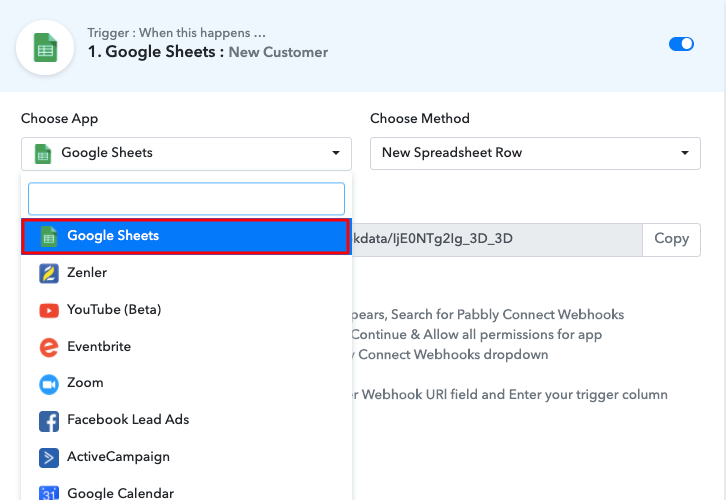Click the "Choose App" label
Image resolution: width=726 pixels, height=500 pixels.
(x=59, y=119)
